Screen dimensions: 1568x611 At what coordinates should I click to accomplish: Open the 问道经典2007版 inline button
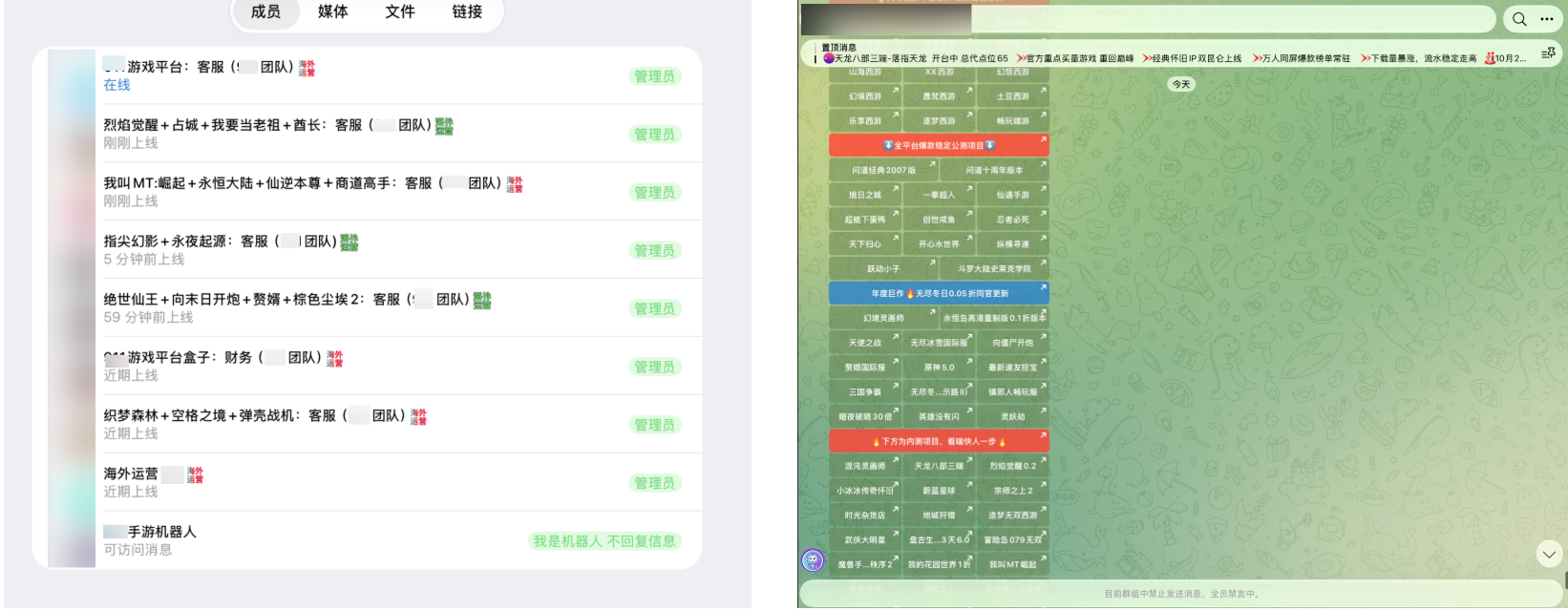[883, 170]
